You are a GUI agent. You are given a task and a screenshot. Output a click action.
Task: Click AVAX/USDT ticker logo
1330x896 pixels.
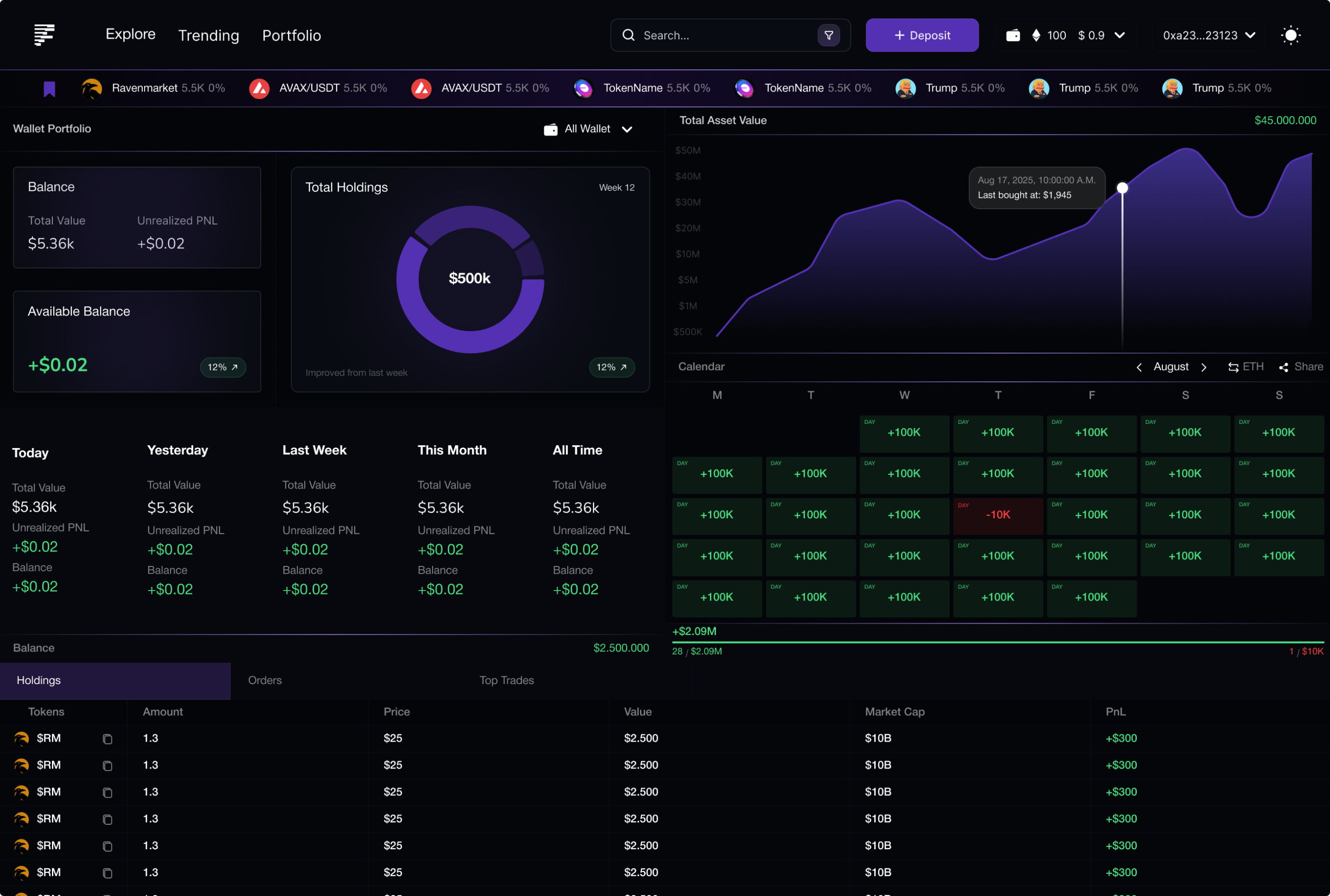coord(259,89)
